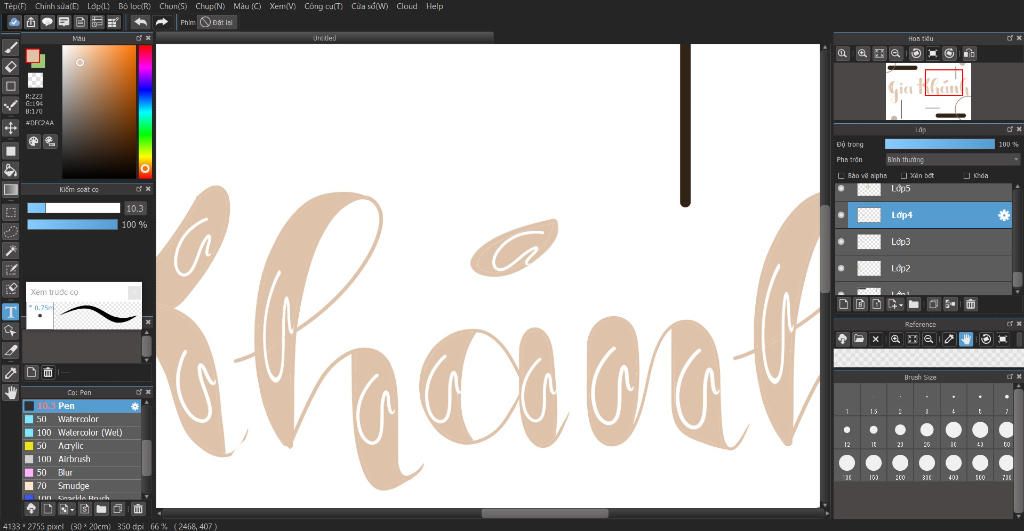1024x531 pixels.
Task: Toggle visibility of layer Lớp5
Action: pos(841,189)
